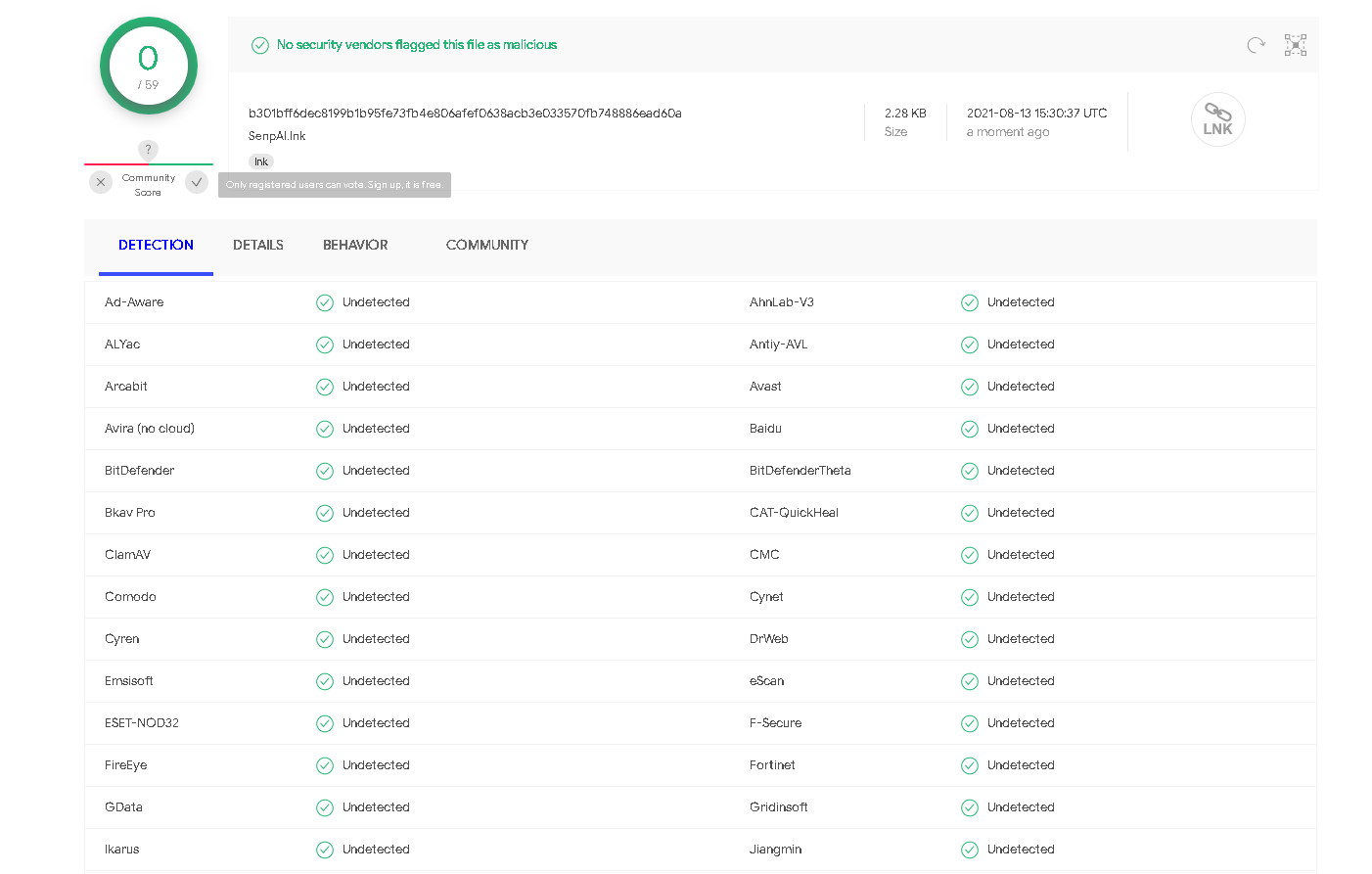Click the reanalyze file refresh icon
The width and height of the screenshot is (1372, 874).
pos(1256,45)
